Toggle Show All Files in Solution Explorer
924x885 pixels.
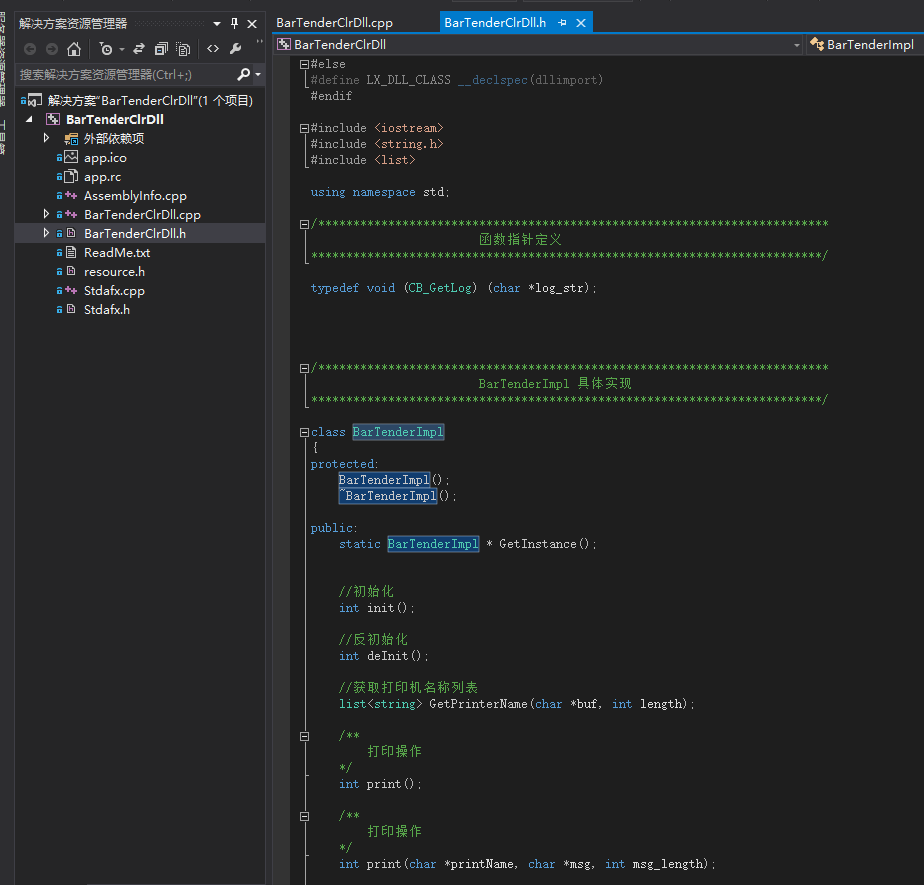click(183, 48)
